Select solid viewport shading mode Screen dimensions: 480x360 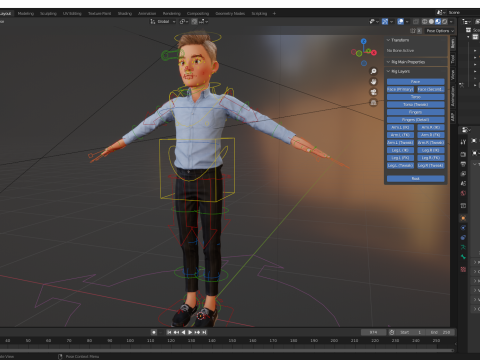point(431,22)
